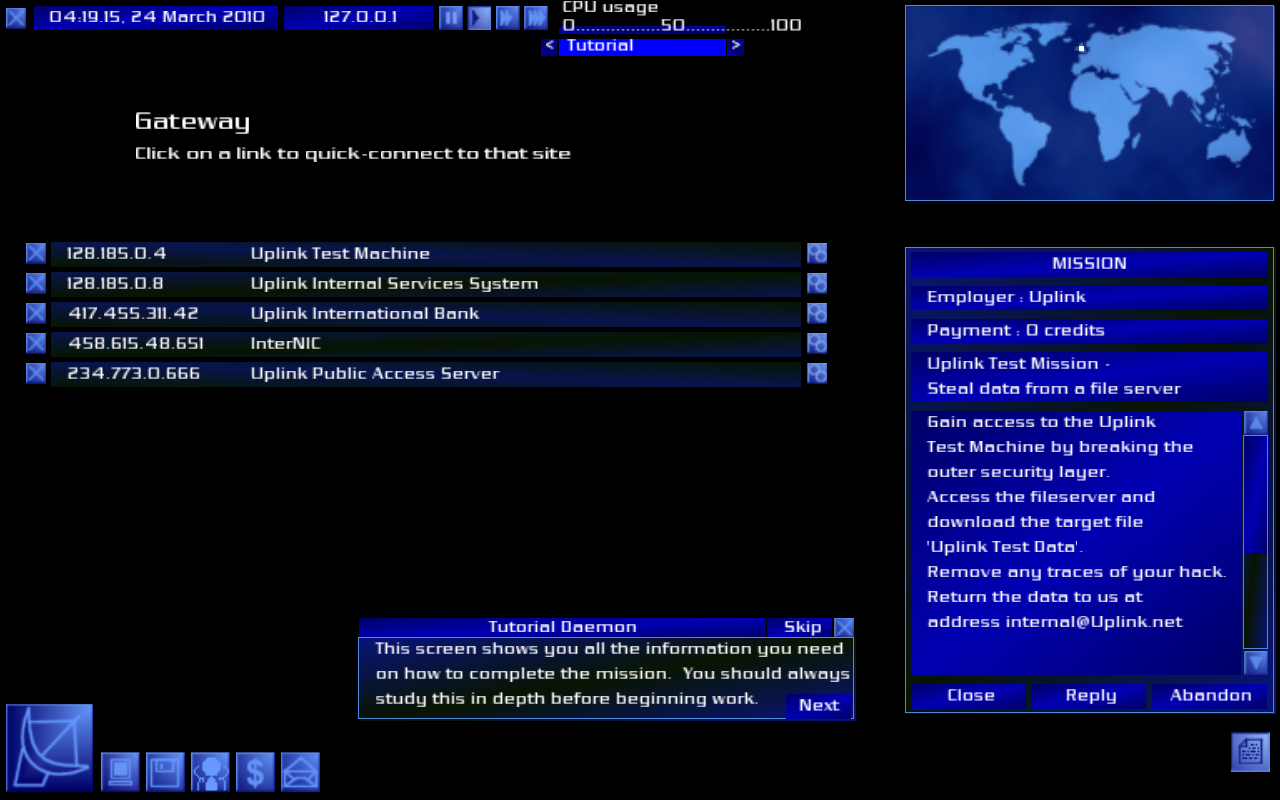
Task: Click IP address 128.185.0.4
Action: tap(116, 254)
